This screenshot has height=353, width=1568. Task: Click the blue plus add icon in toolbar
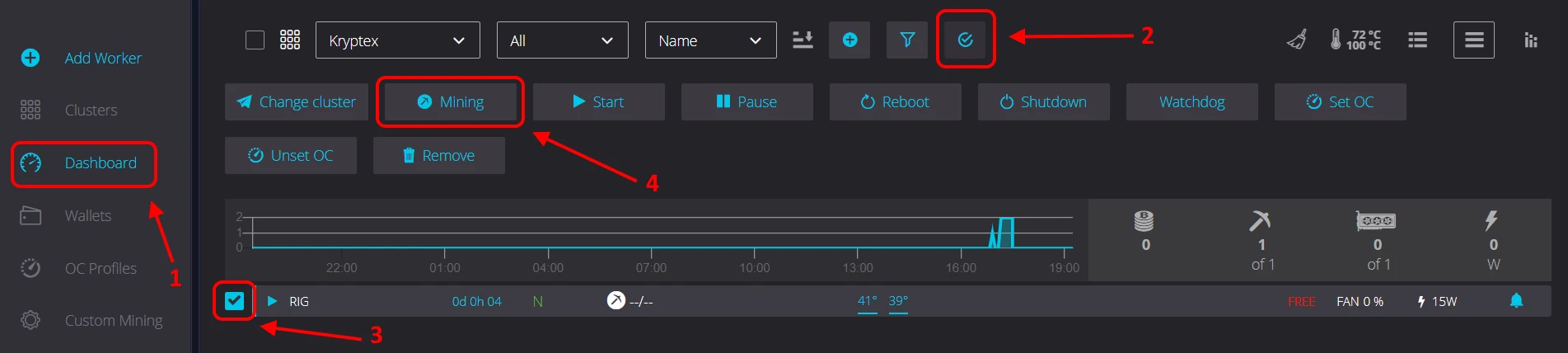coord(850,40)
